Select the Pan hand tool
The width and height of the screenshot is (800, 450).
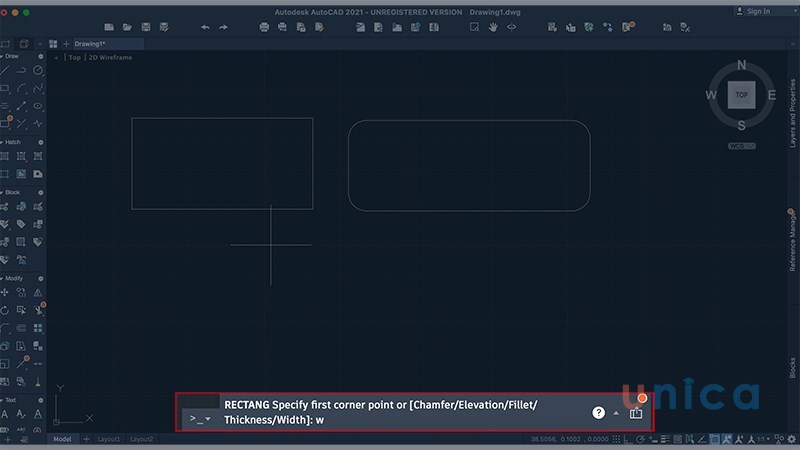coord(493,27)
